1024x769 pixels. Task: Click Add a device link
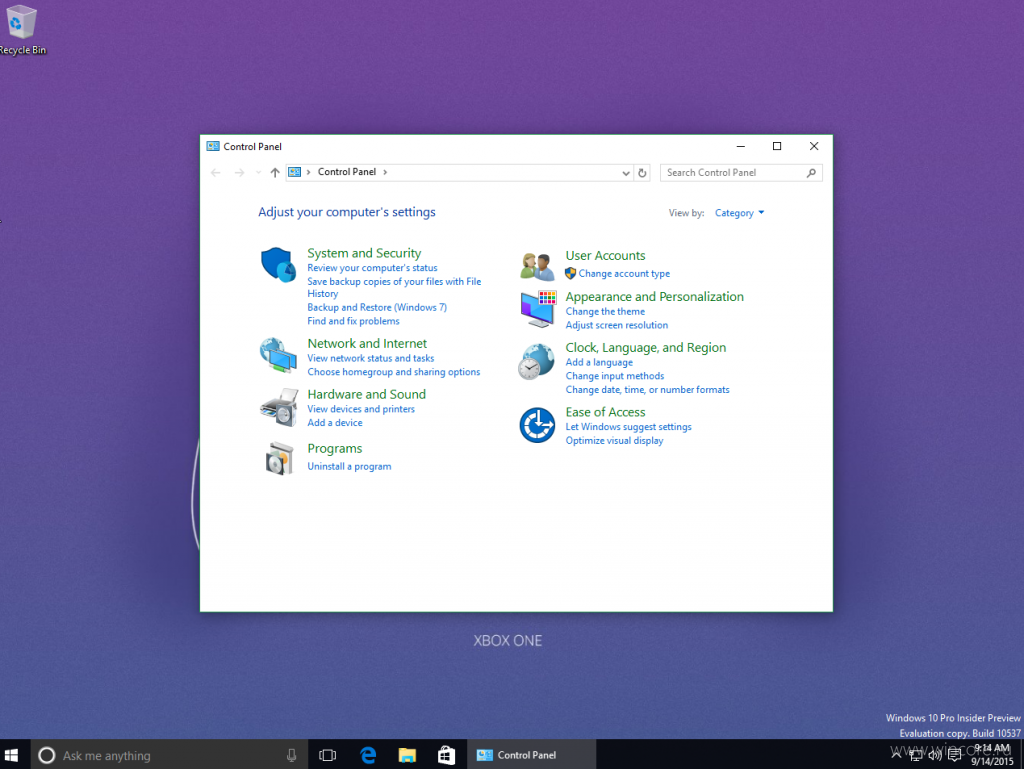335,423
